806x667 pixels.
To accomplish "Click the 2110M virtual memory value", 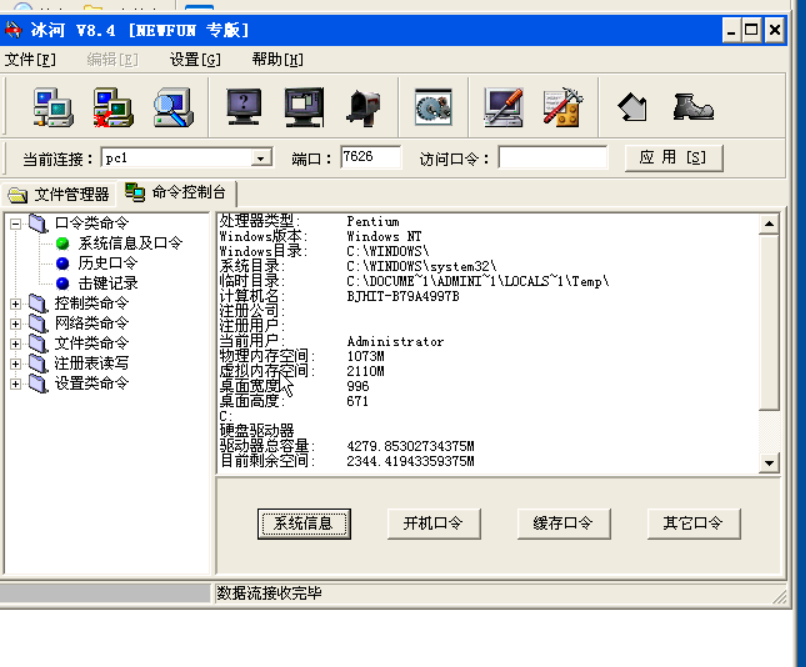I will [x=365, y=372].
